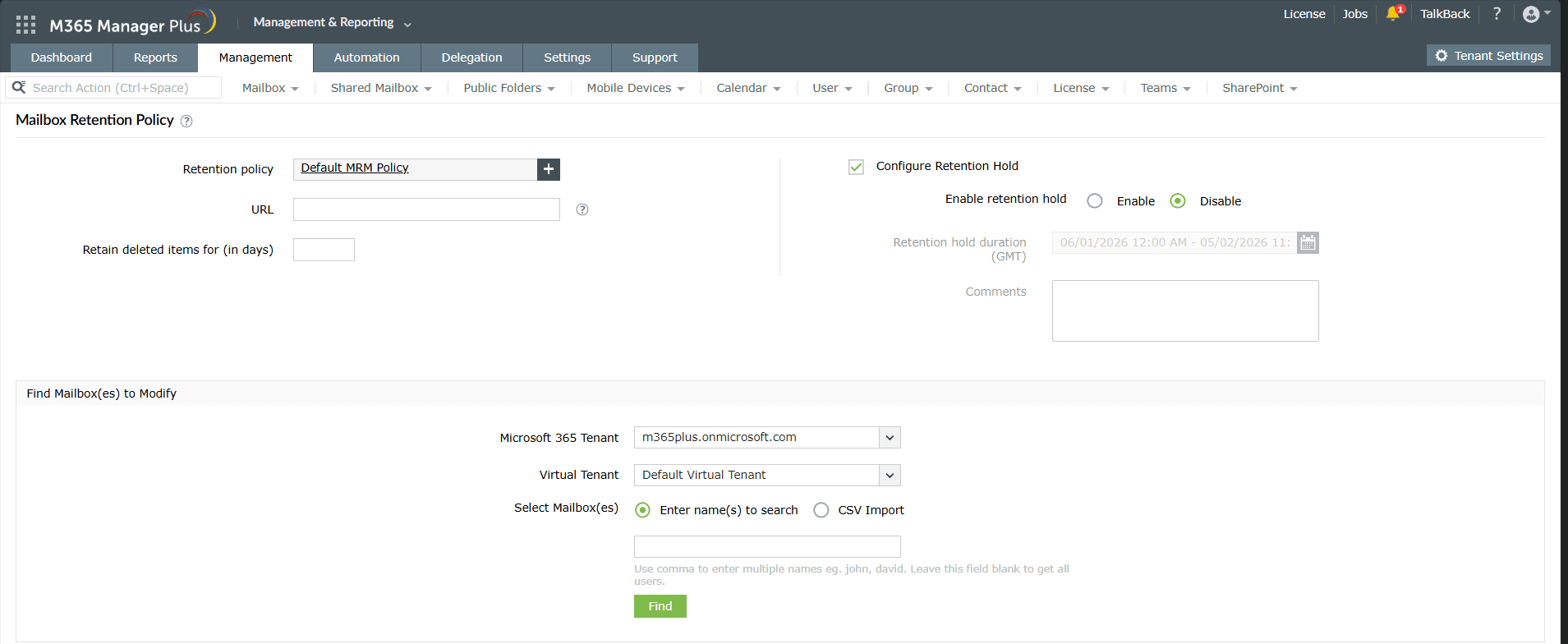The width and height of the screenshot is (1568, 644).
Task: Click the help icon next to URL field
Action: pos(582,209)
